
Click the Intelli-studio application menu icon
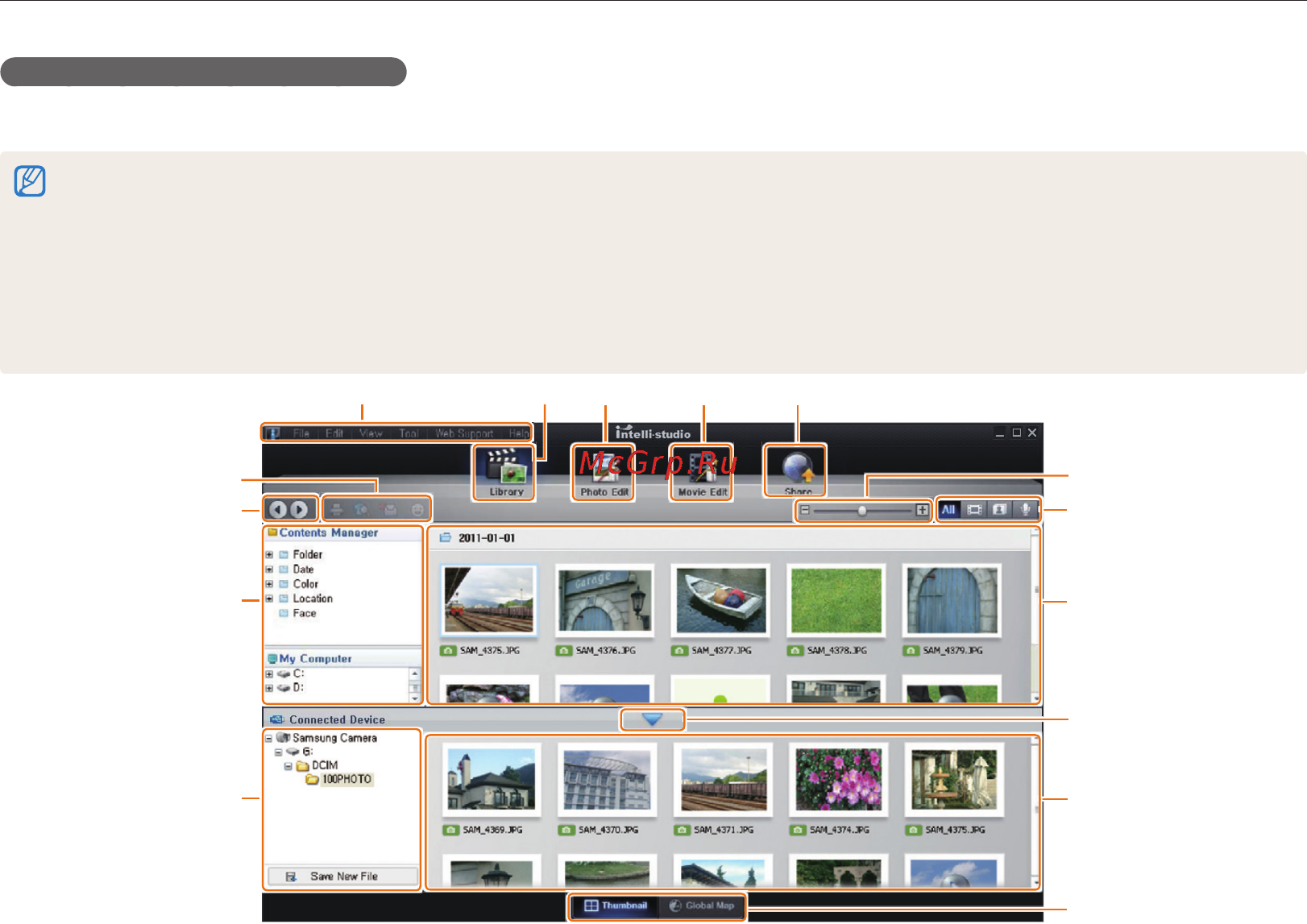pyautogui.click(x=274, y=433)
